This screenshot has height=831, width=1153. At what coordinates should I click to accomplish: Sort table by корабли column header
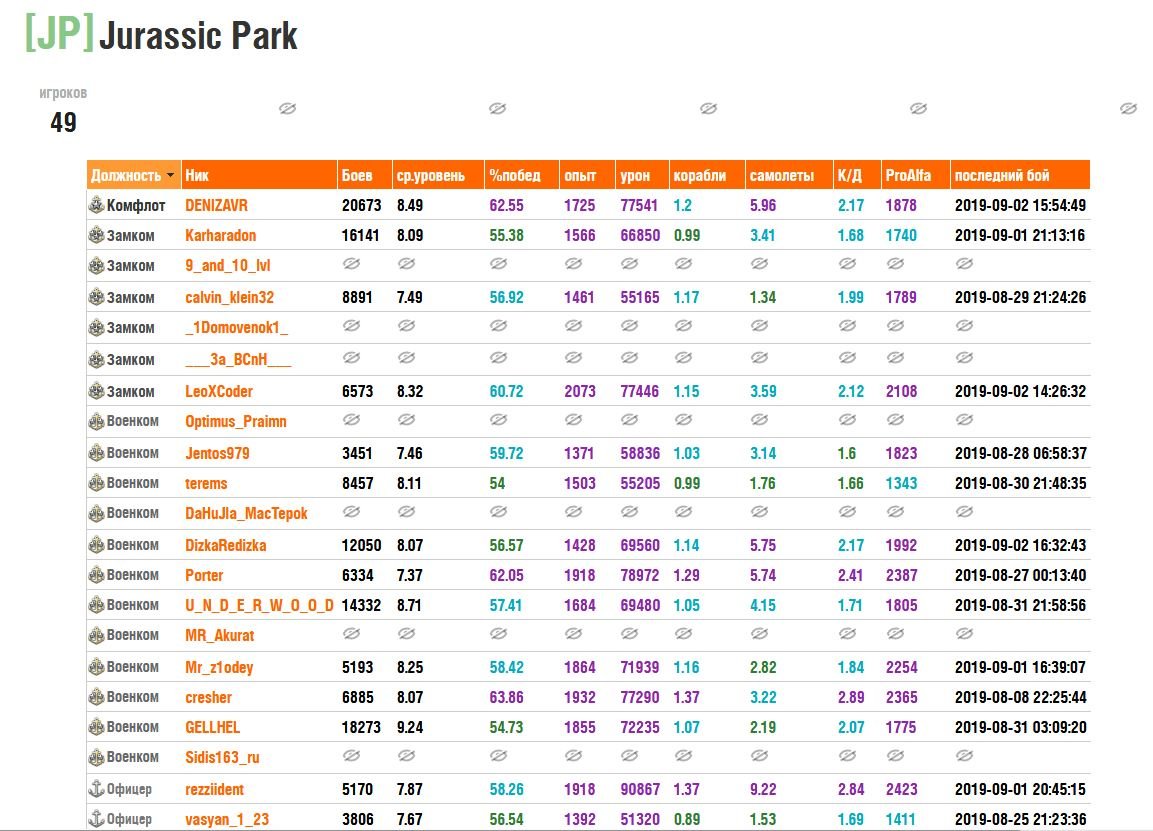pyautogui.click(x=707, y=175)
